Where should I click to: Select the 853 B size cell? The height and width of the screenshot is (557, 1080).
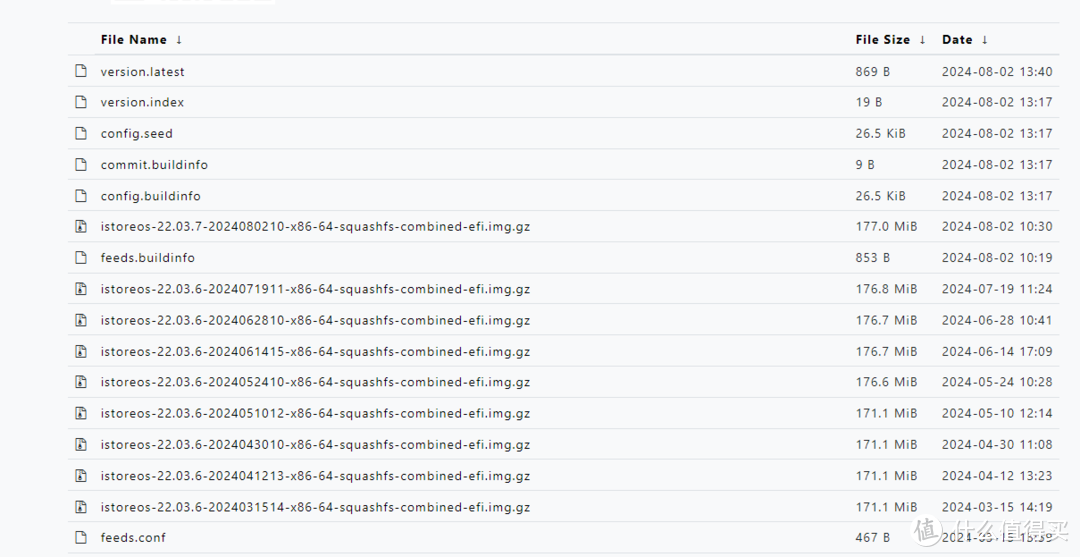click(873, 258)
